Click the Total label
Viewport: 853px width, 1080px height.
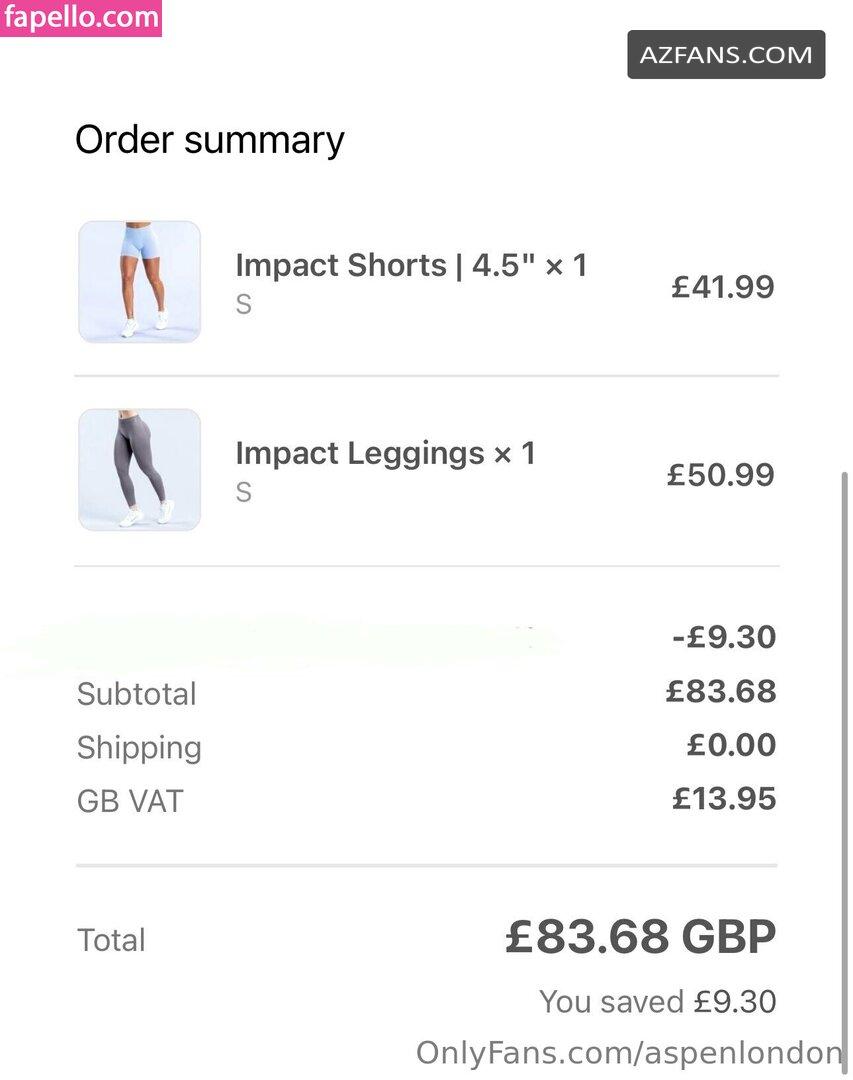111,940
